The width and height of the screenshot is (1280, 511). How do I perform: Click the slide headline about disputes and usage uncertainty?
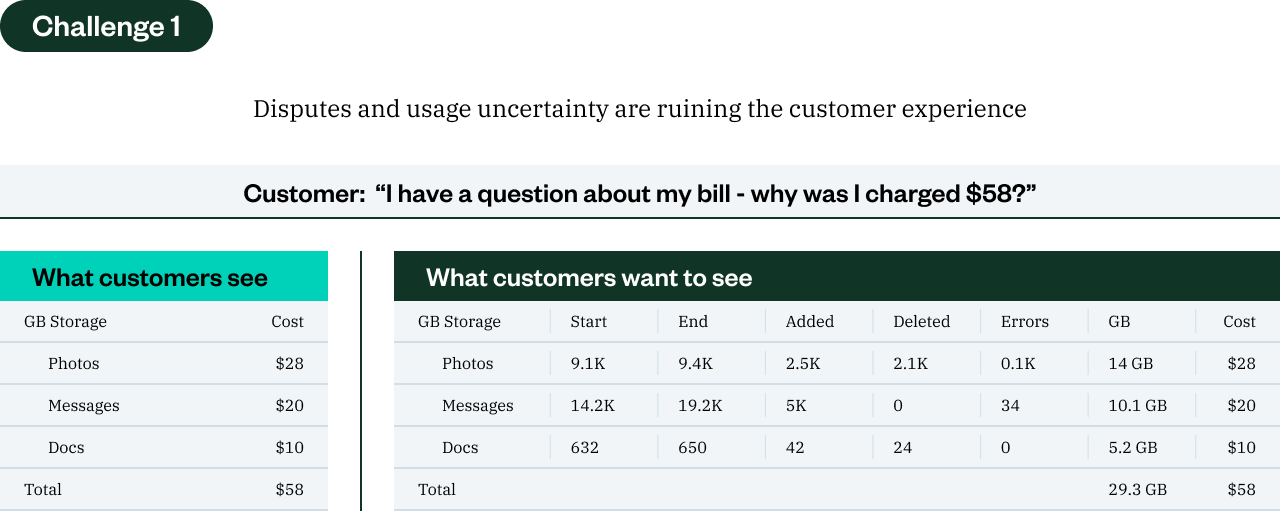tap(640, 109)
